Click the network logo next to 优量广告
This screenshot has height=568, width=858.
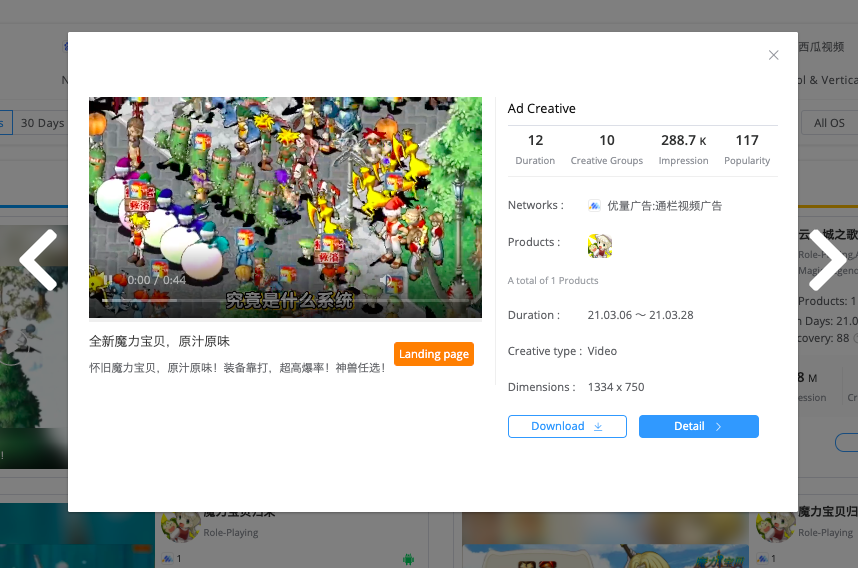coord(594,206)
